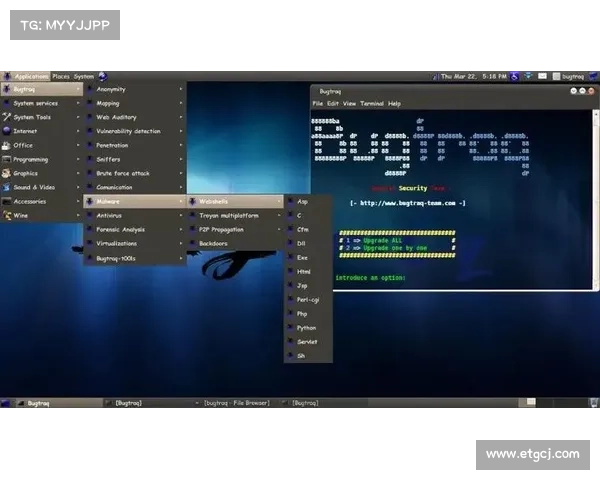Expand the Web Auditory submenu arrow

181,117
